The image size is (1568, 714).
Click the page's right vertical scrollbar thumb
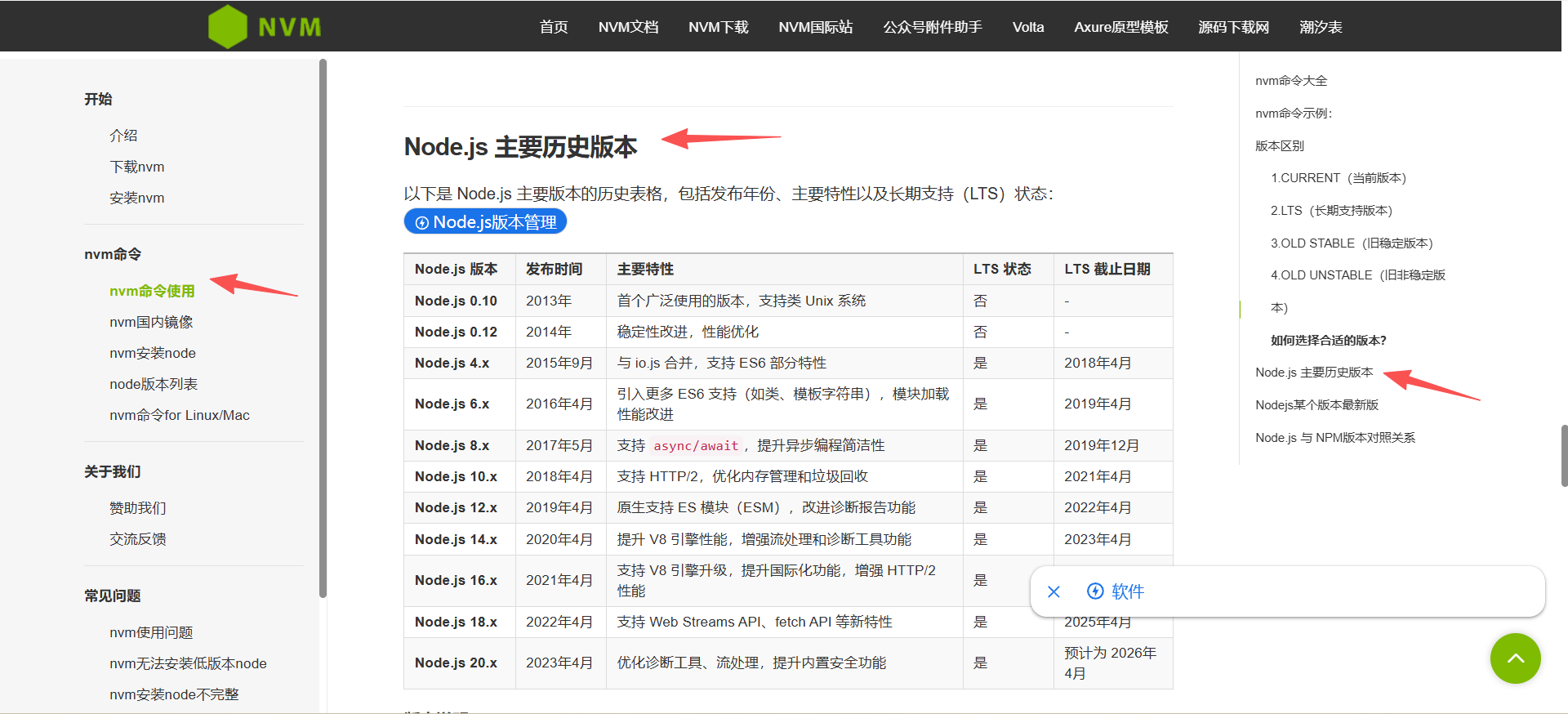[x=1564, y=455]
